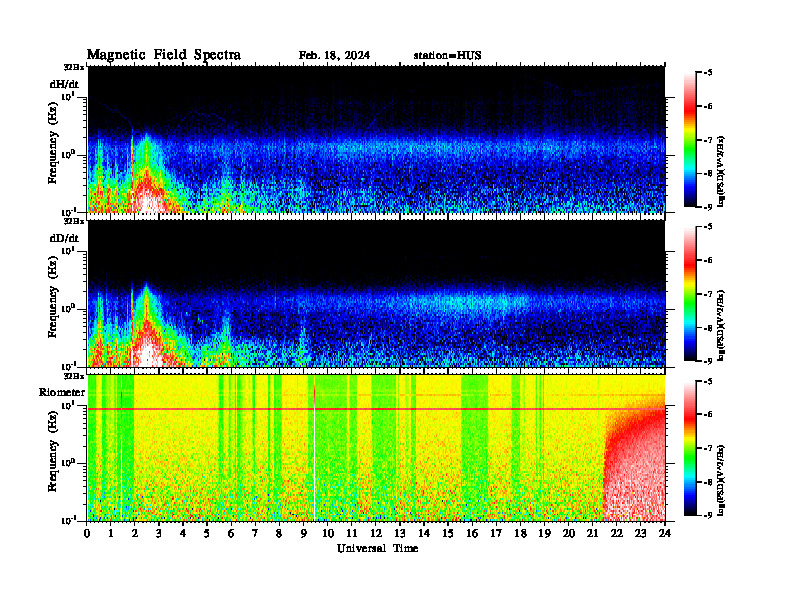
Task: Click the "station=HUS" label
Action: [x=447, y=55]
